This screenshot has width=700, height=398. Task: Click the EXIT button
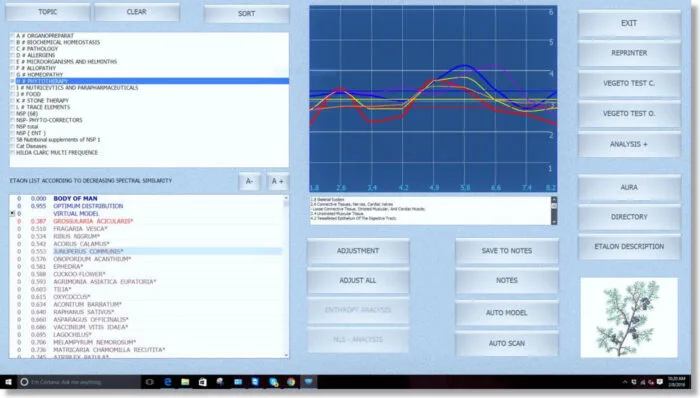point(629,23)
